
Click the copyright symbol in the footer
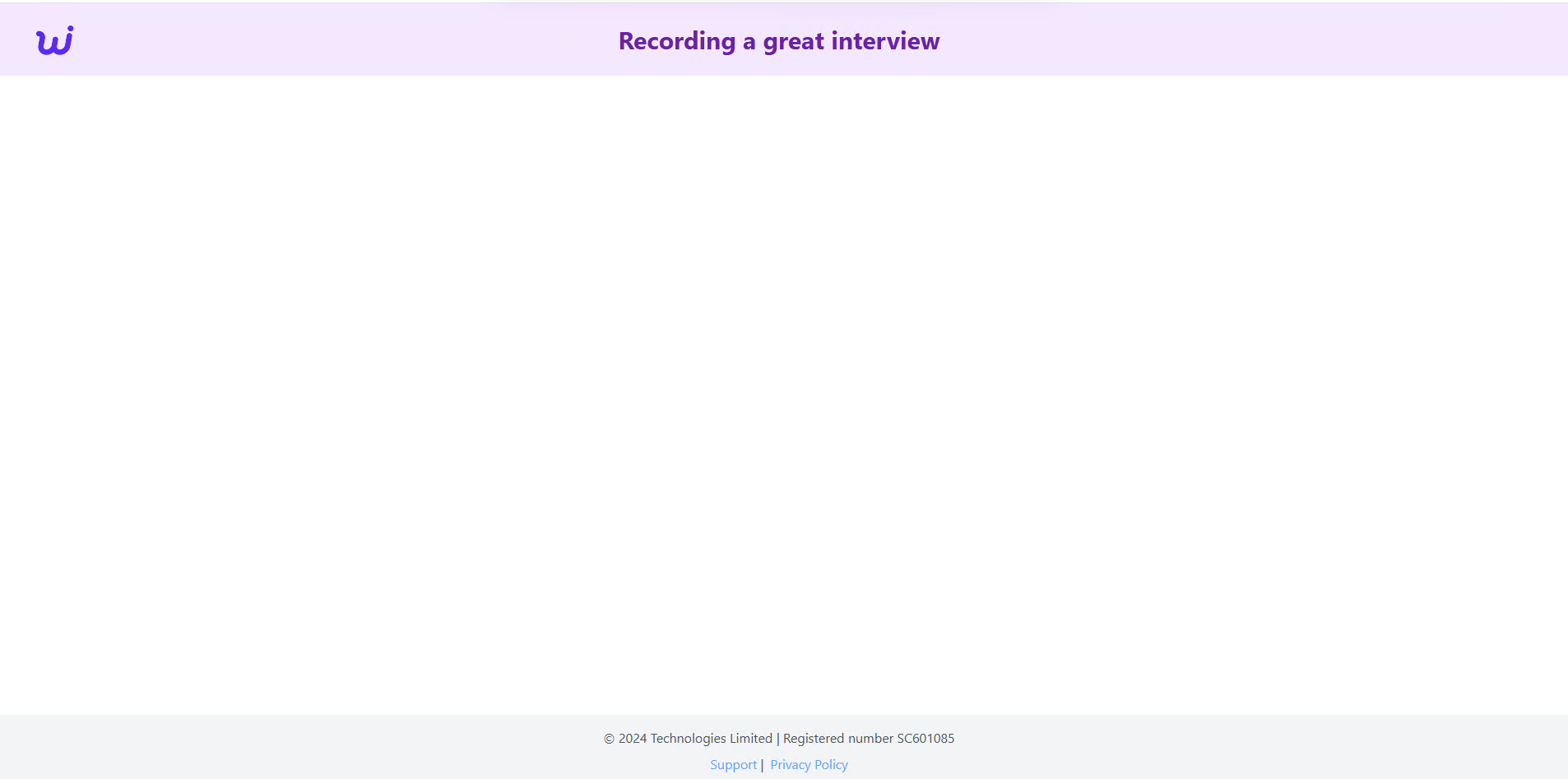click(x=609, y=739)
